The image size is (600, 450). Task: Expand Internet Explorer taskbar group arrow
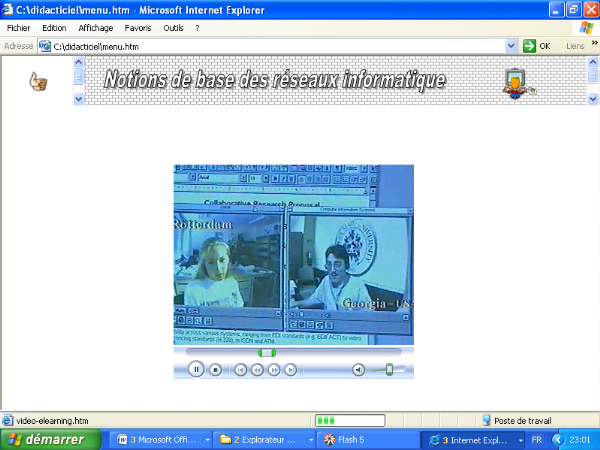click(x=520, y=440)
